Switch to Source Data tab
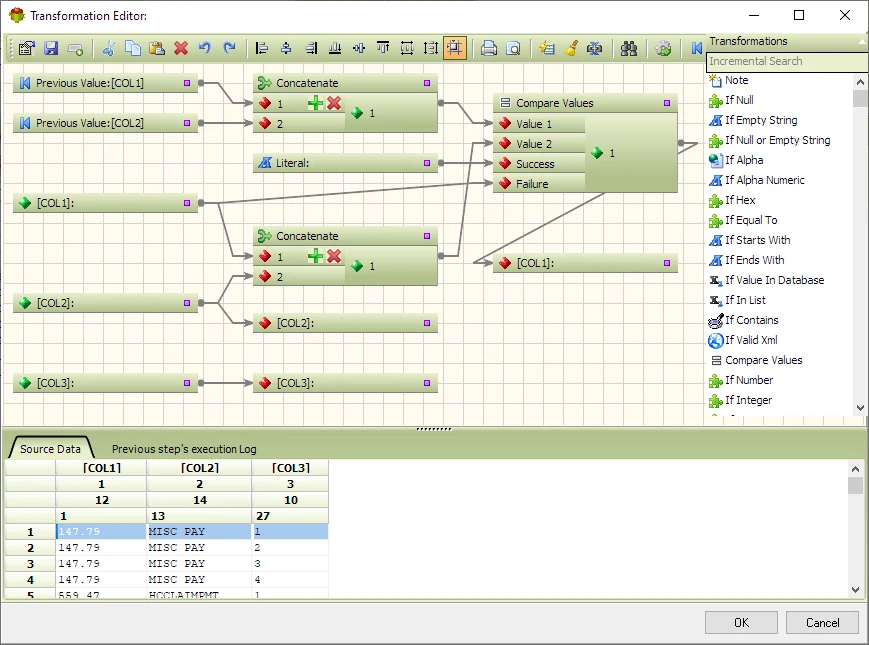869x645 pixels. [50, 449]
